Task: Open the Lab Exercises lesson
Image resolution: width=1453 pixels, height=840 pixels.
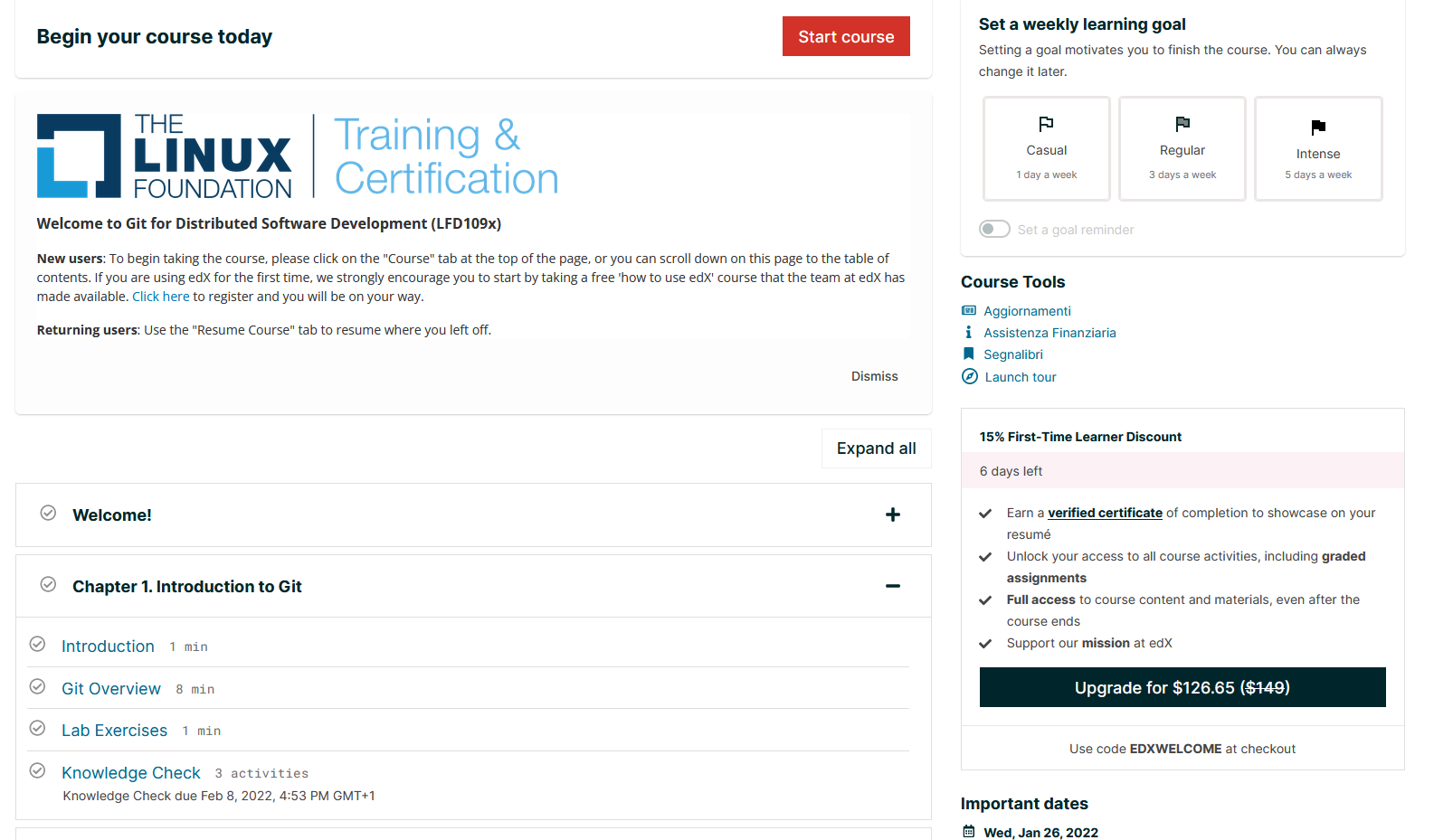Action: click(x=114, y=731)
